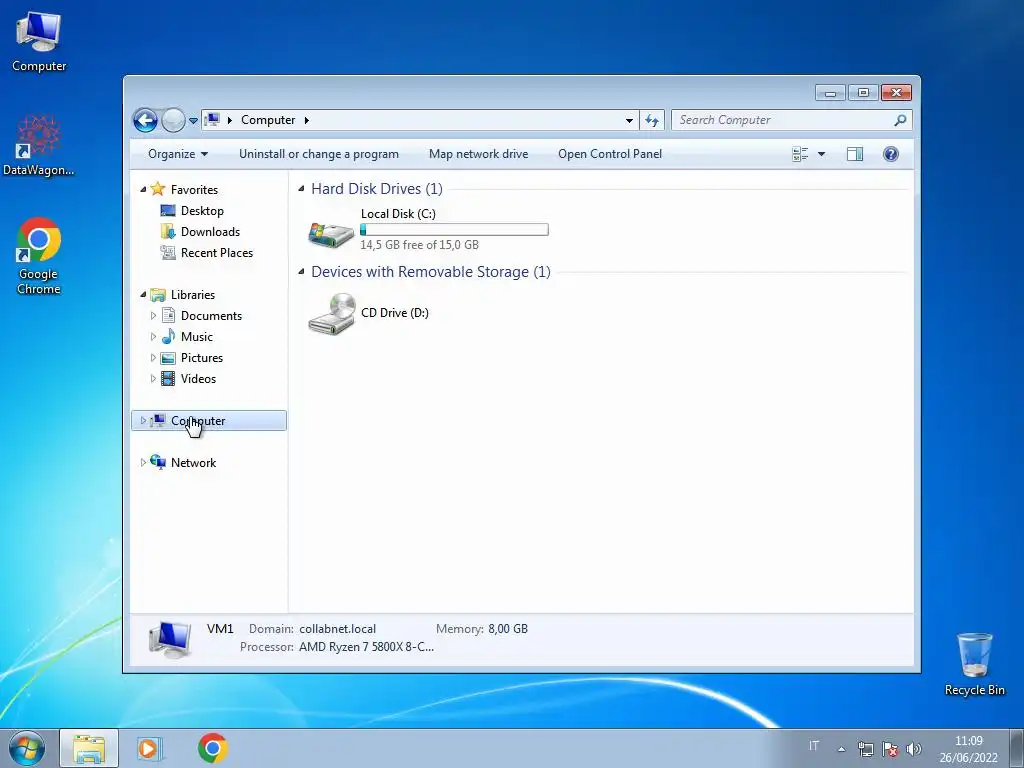Click the VM1 computer icon in details pane

click(x=170, y=638)
